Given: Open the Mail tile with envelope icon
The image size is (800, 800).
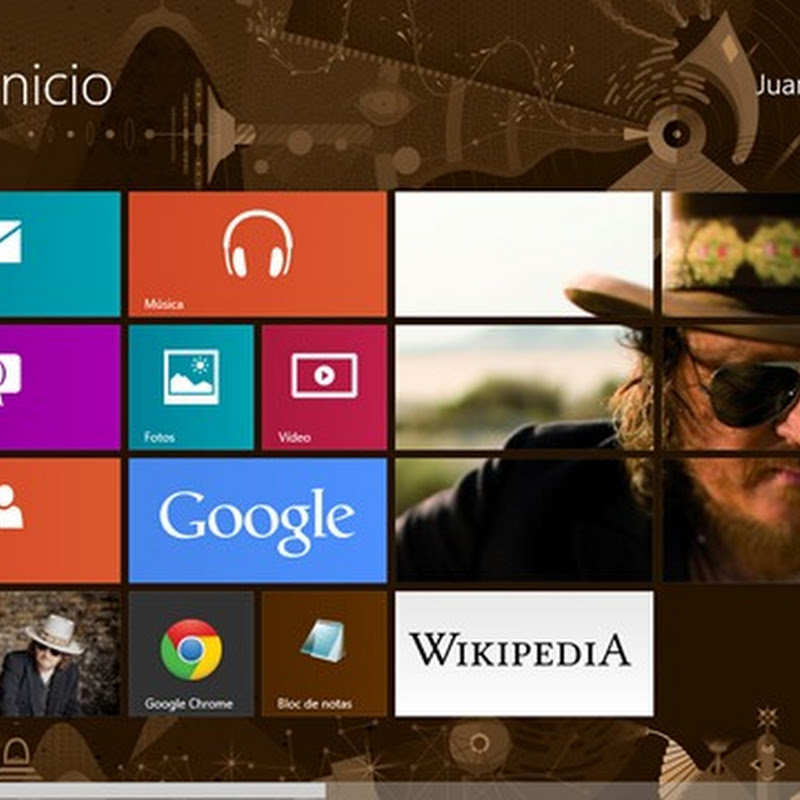Looking at the screenshot, I should tap(60, 254).
